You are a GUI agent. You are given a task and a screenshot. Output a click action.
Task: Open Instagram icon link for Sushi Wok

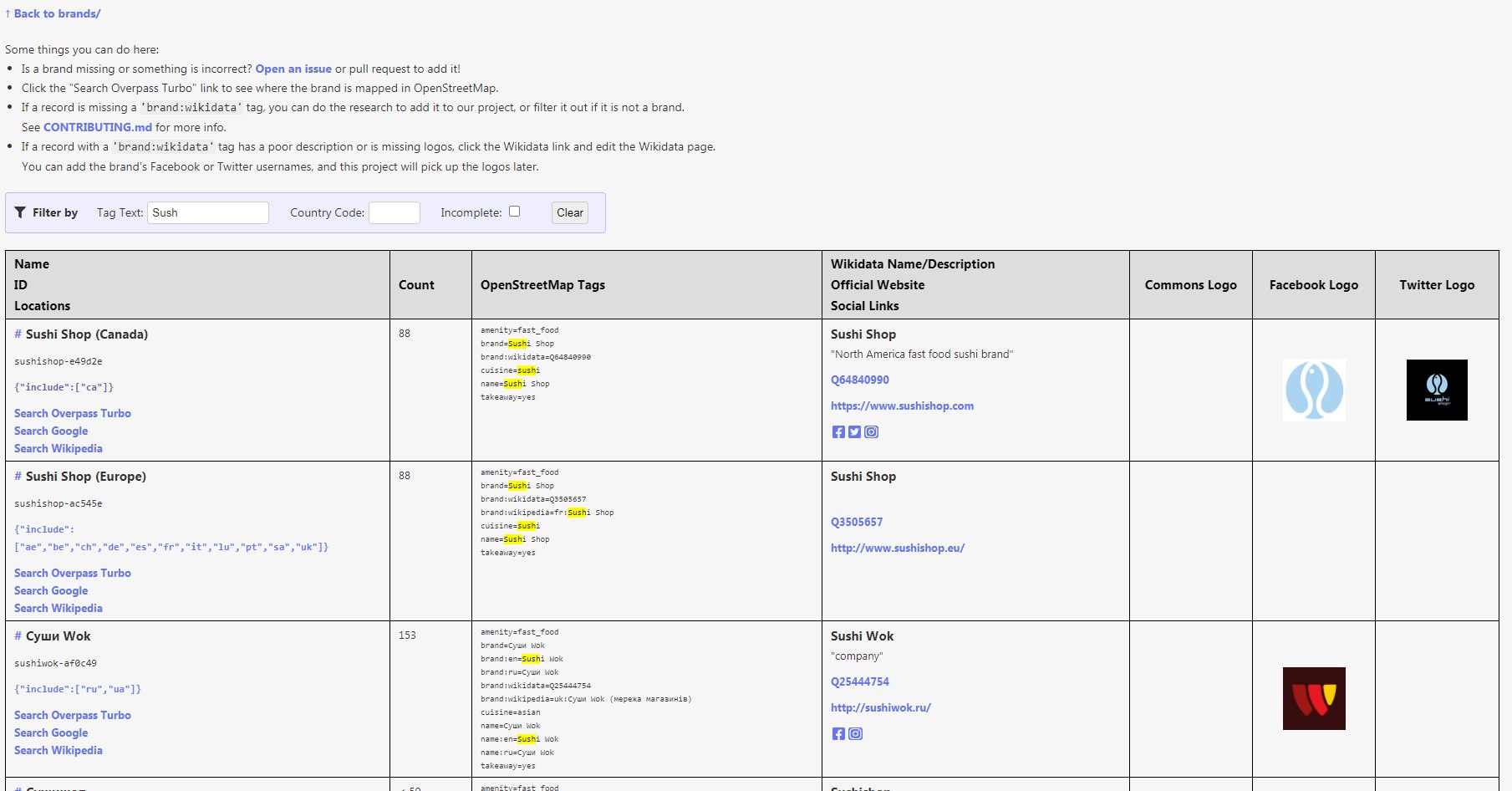(855, 733)
